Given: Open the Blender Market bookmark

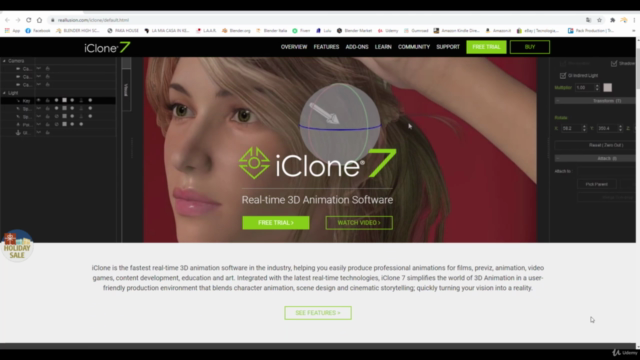Looking at the screenshot, I should coord(354,31).
